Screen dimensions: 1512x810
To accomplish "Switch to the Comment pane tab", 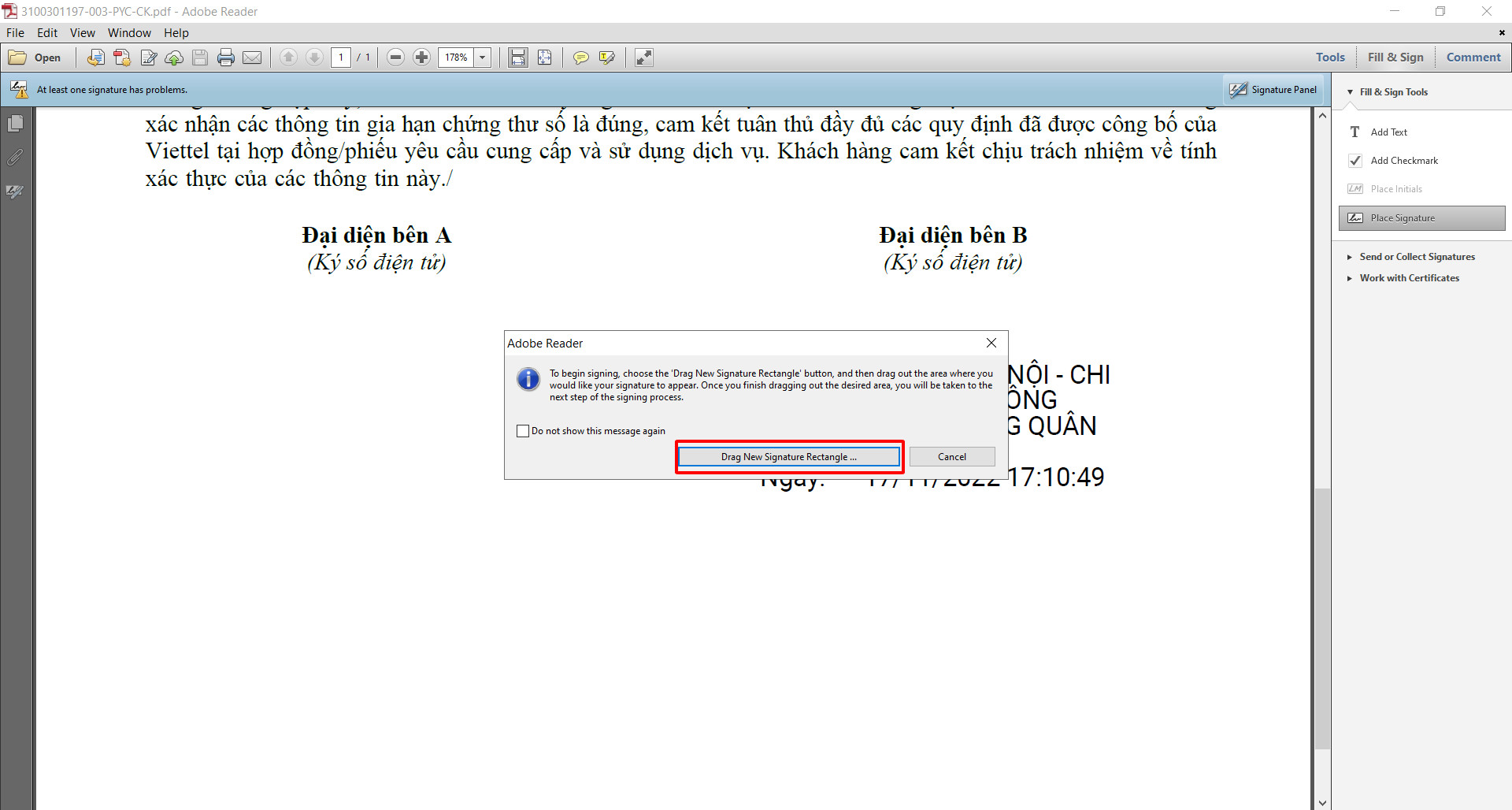I will 1473,58.
